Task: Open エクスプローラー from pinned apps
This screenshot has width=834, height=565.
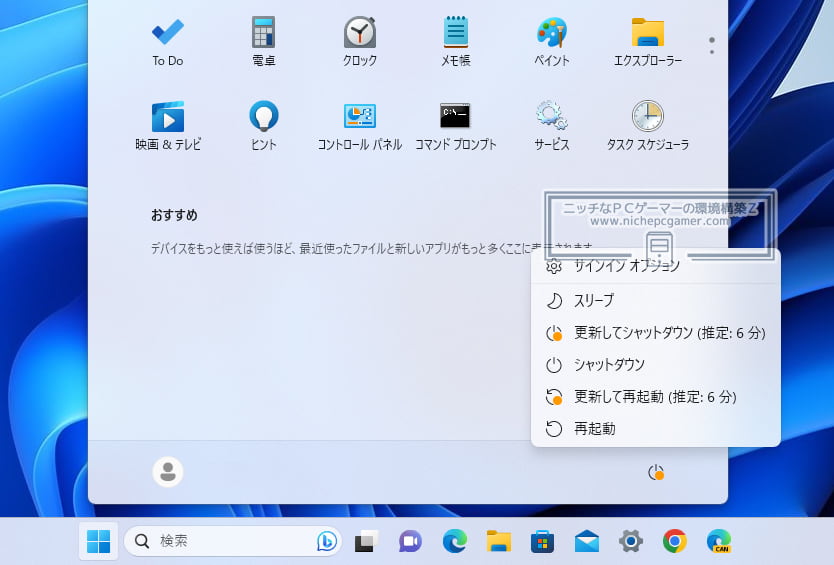Action: pyautogui.click(x=647, y=40)
